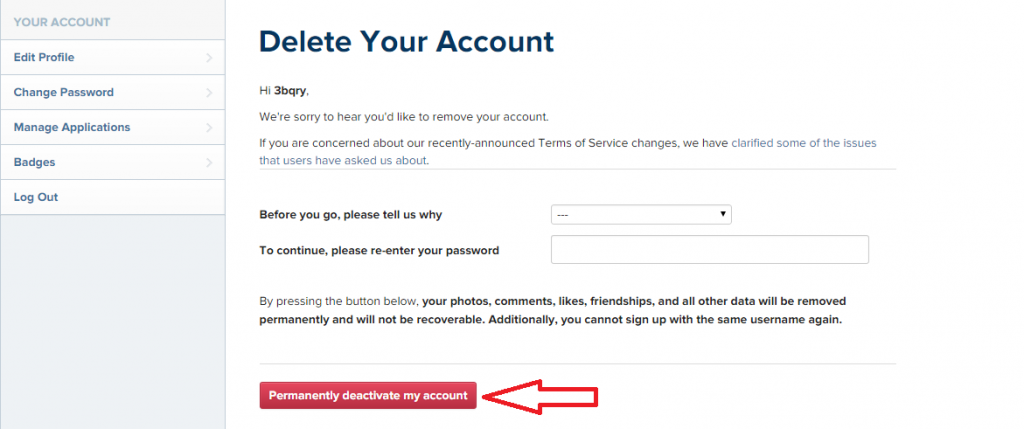This screenshot has height=429, width=1024.
Task: Click the YOUR ACCOUNT sidebar header
Action: (x=62, y=22)
